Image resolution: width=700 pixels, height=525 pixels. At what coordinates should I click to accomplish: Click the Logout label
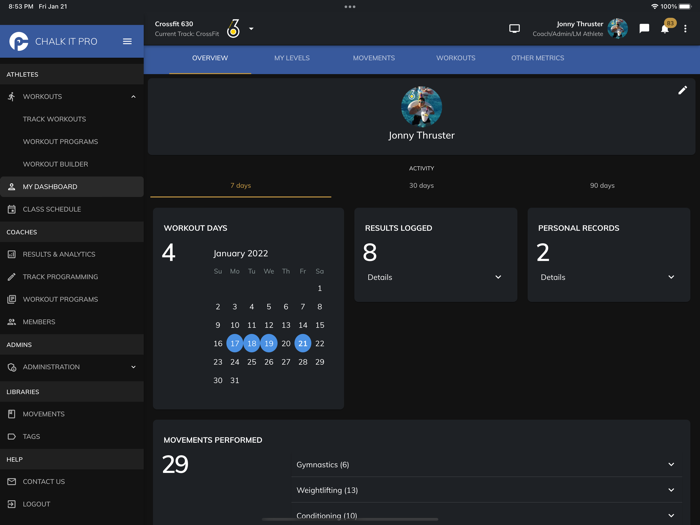tap(36, 504)
